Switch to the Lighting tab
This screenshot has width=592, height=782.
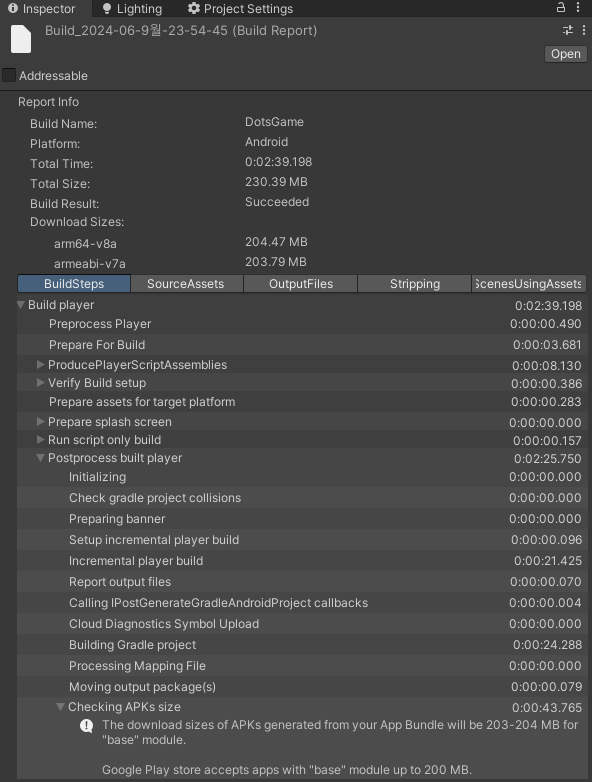click(x=133, y=8)
